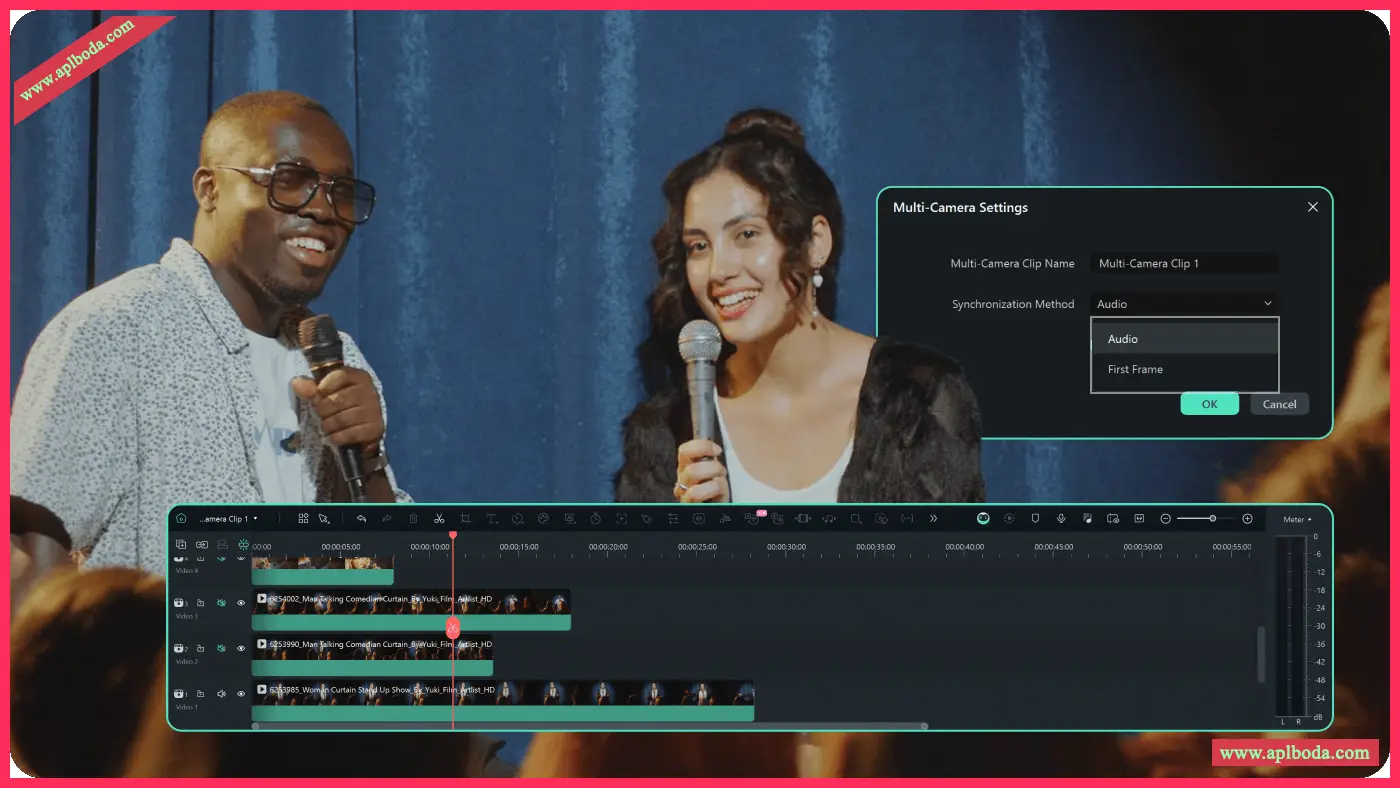Select the crop tool icon

465,519
